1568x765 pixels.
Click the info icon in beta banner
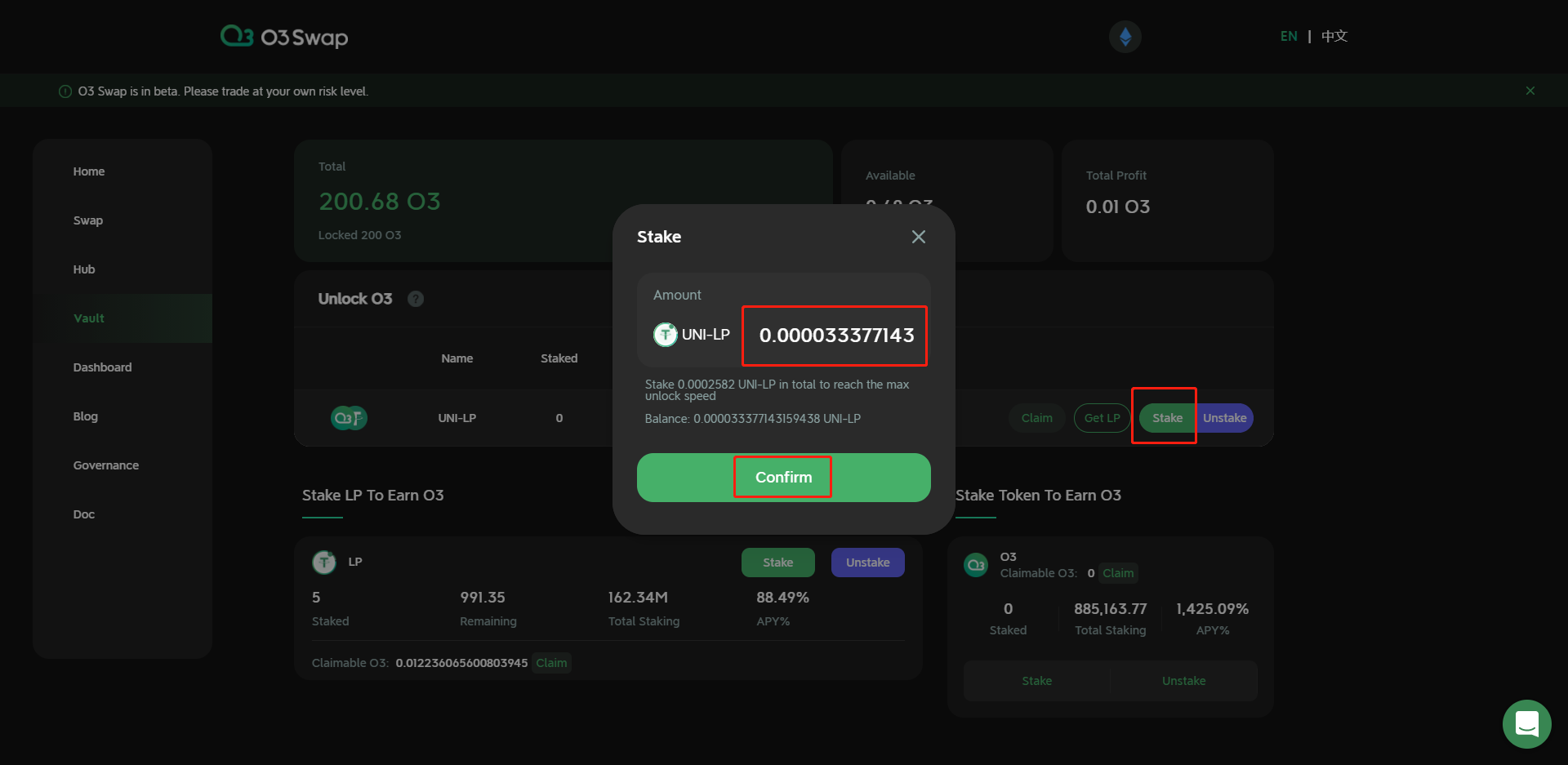pos(65,91)
